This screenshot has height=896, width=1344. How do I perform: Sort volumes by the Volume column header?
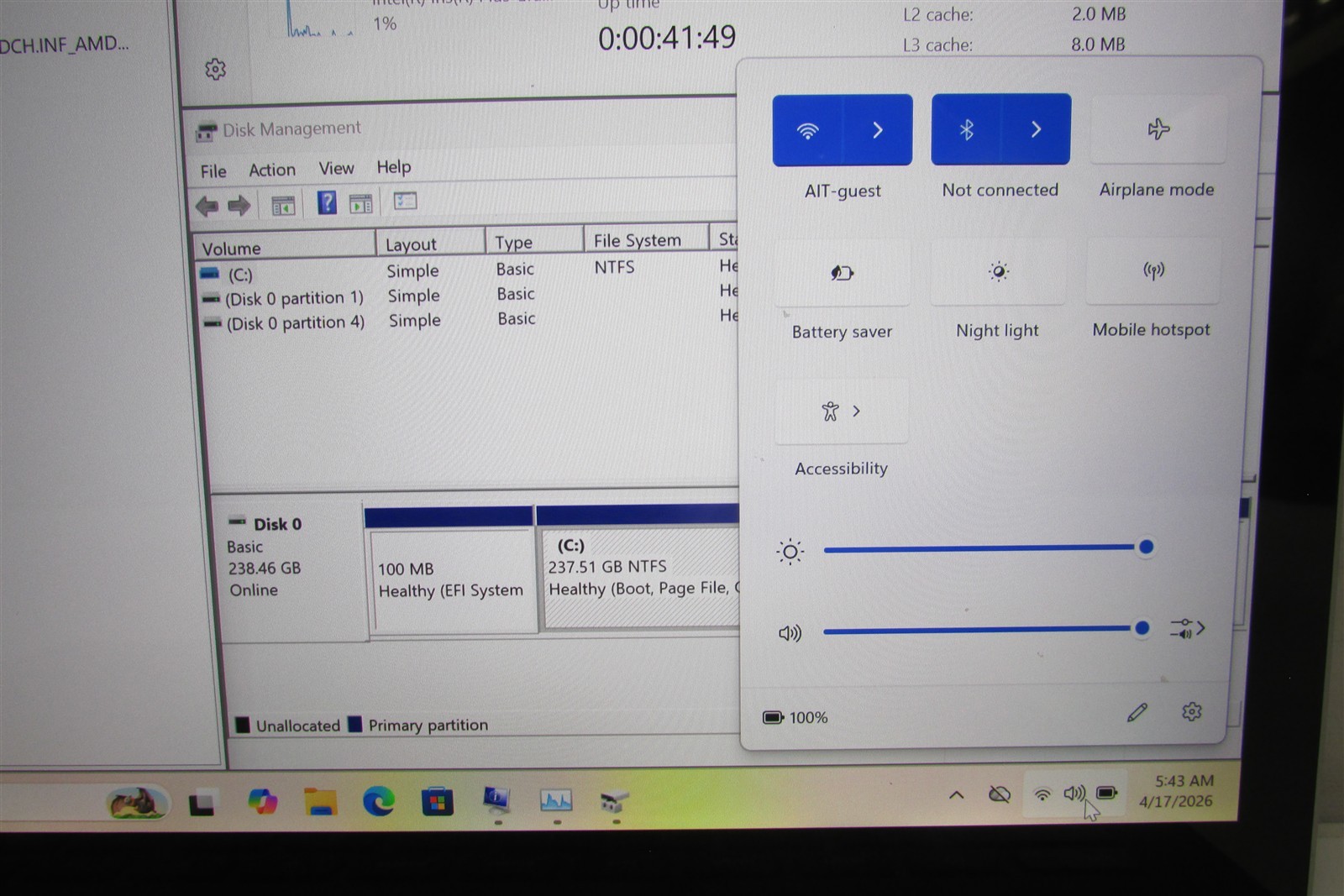(285, 248)
